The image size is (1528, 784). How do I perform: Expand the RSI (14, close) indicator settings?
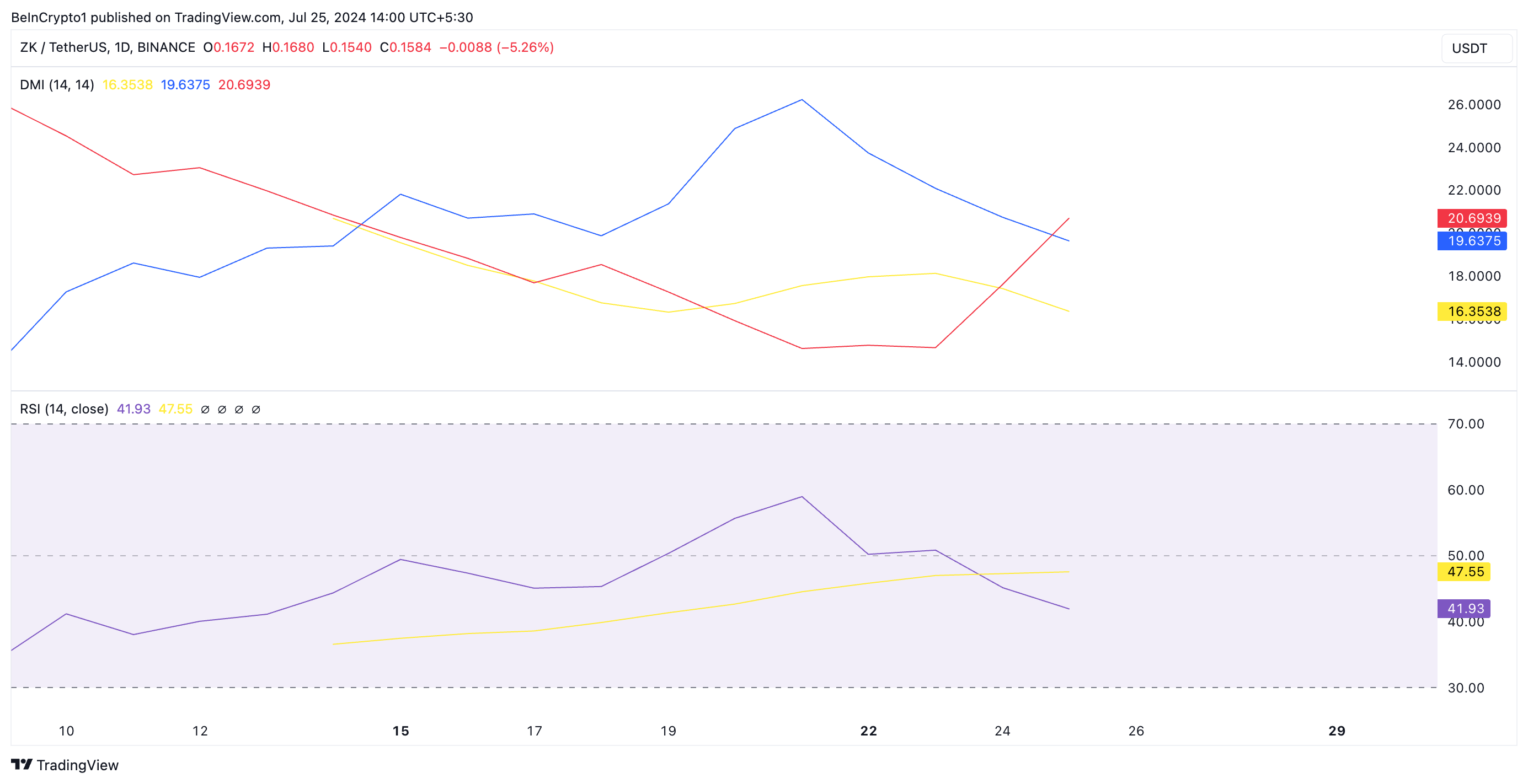click(64, 409)
